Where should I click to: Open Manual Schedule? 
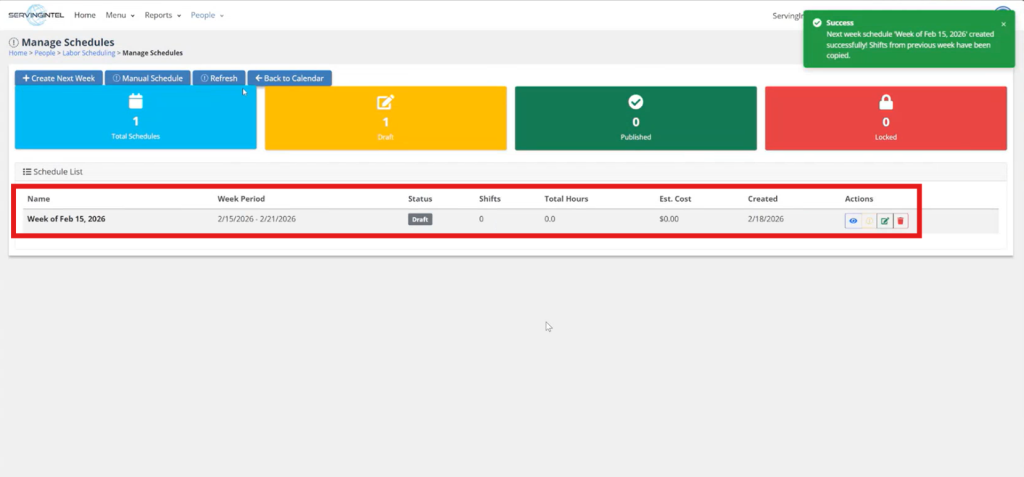tap(147, 78)
